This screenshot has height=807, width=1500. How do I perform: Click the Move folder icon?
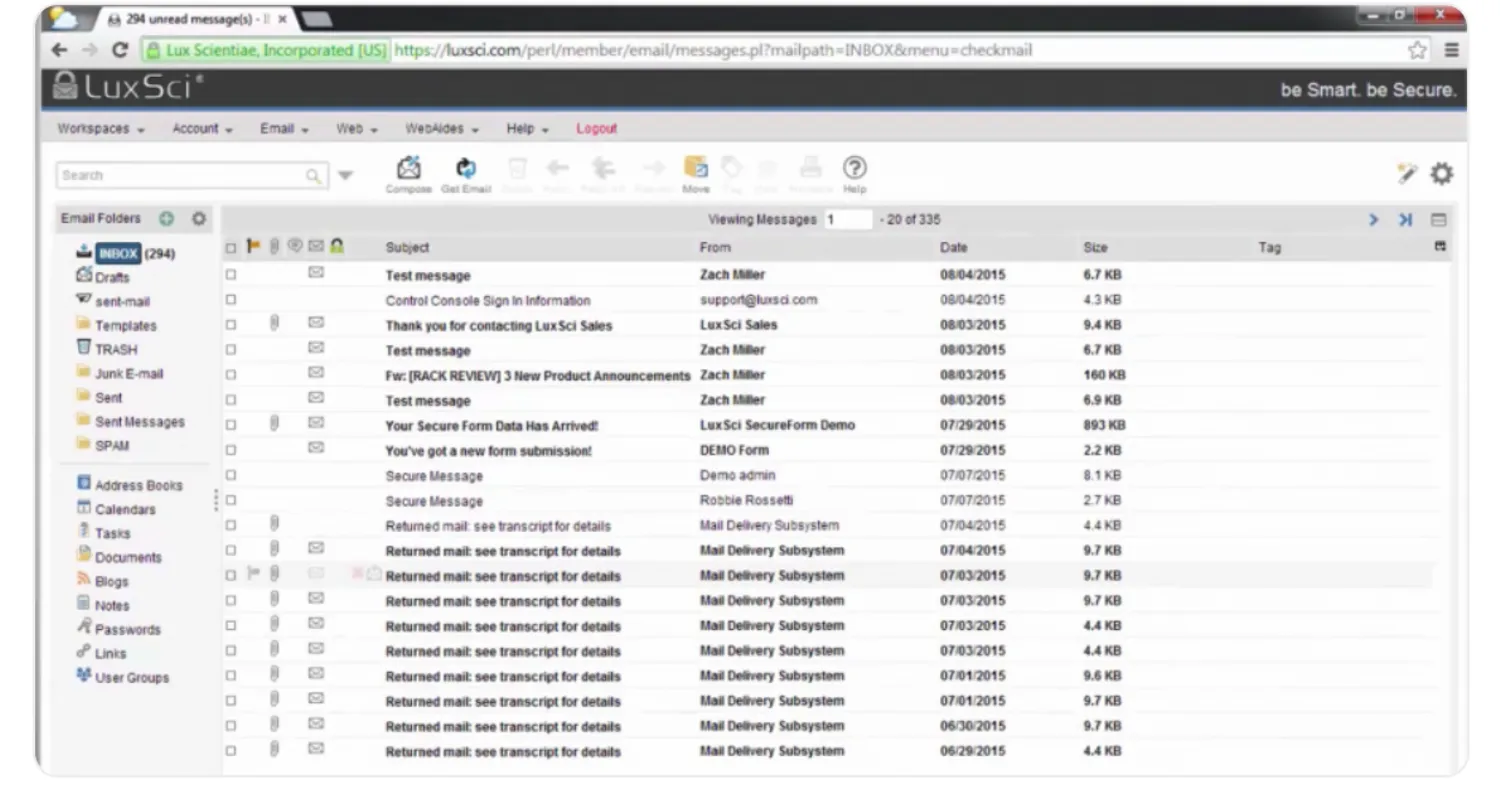(696, 167)
